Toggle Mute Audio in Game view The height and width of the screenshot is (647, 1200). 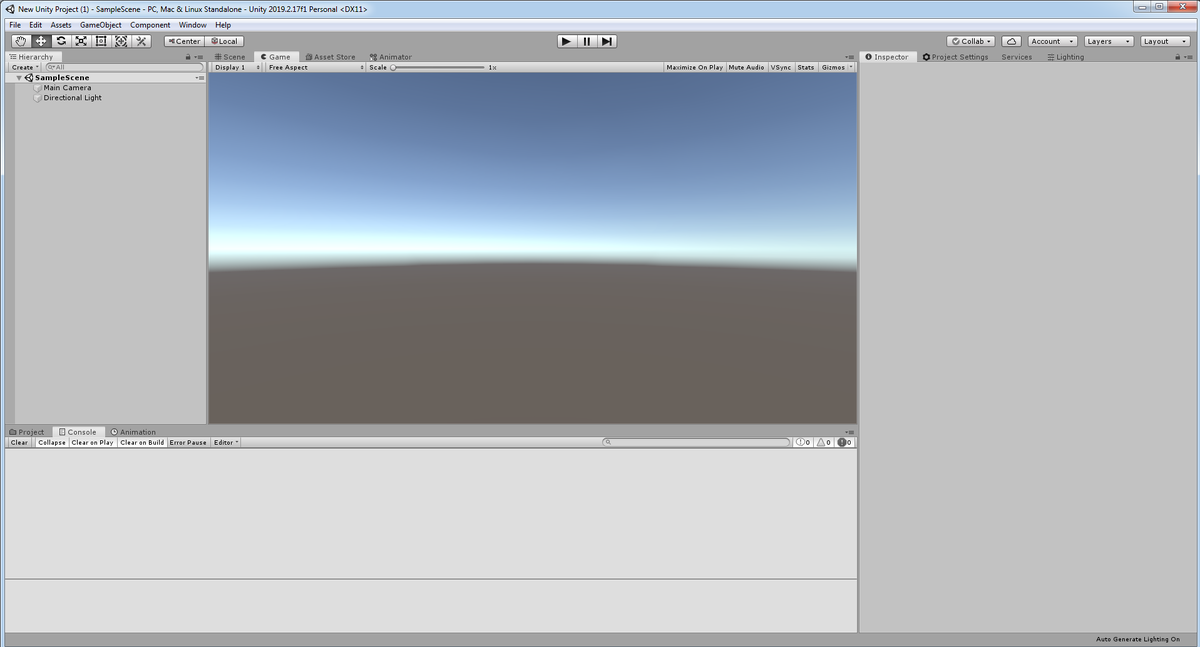tap(746, 67)
